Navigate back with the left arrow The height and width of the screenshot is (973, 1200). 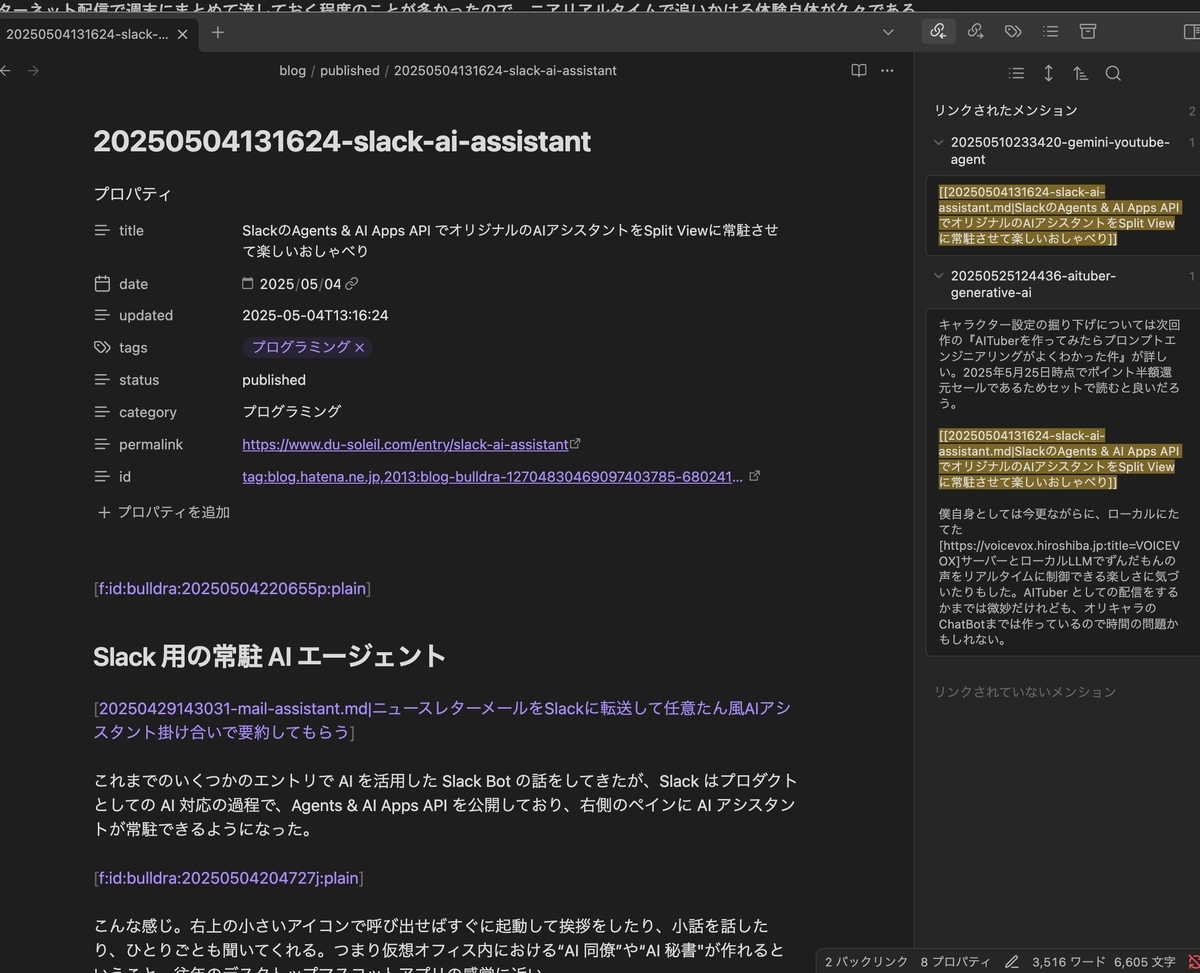6,70
